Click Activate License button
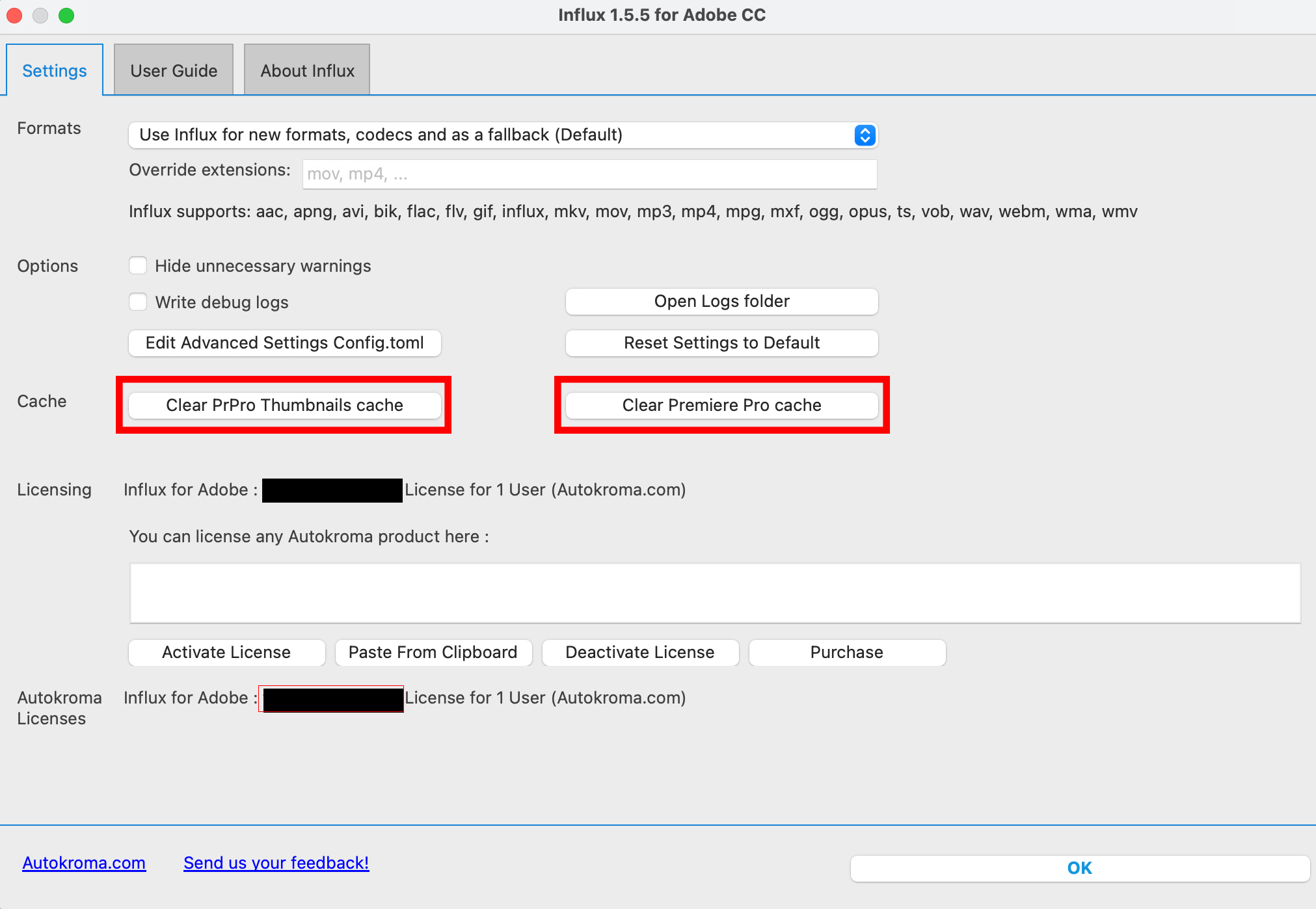 pos(226,652)
